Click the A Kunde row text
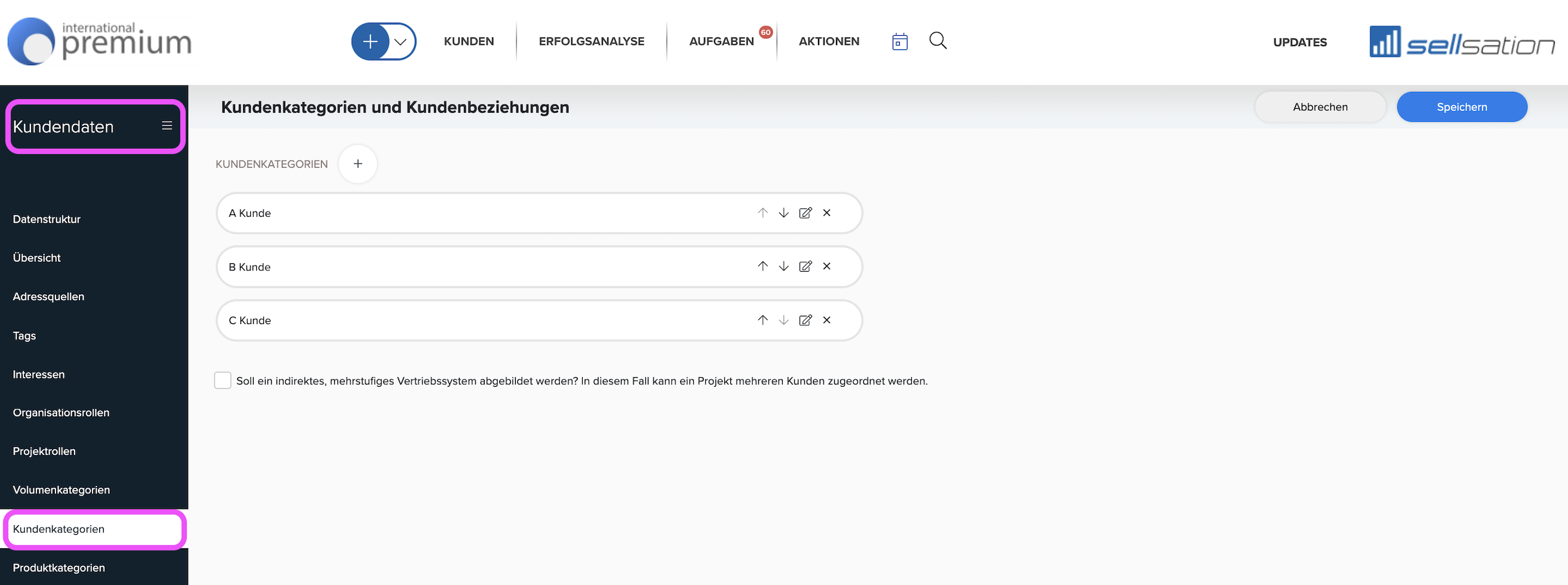The height and width of the screenshot is (585, 1568). coord(250,213)
